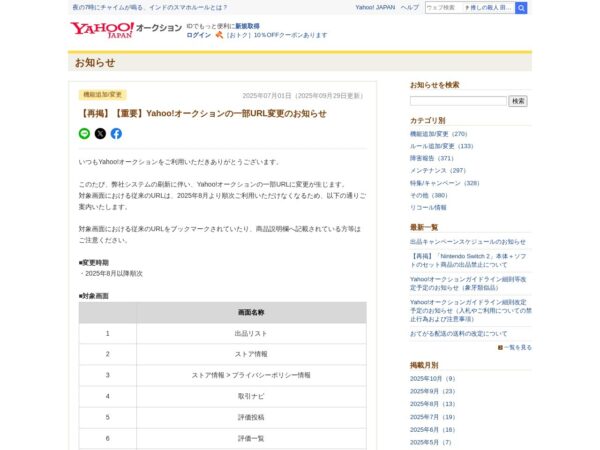Open 出品キャンペーンスケジュールのお知らせ article
600x450 pixels.
click(467, 242)
